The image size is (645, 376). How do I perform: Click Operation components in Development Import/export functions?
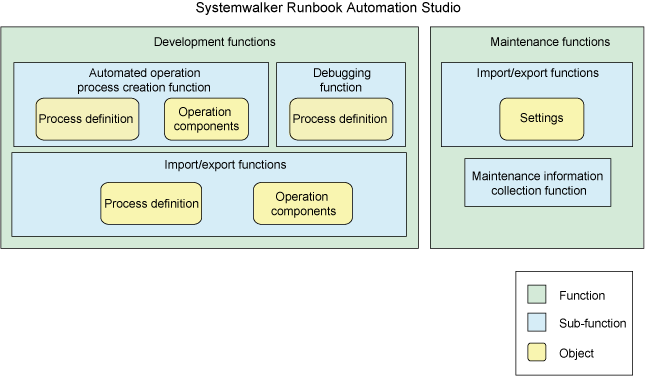[303, 204]
